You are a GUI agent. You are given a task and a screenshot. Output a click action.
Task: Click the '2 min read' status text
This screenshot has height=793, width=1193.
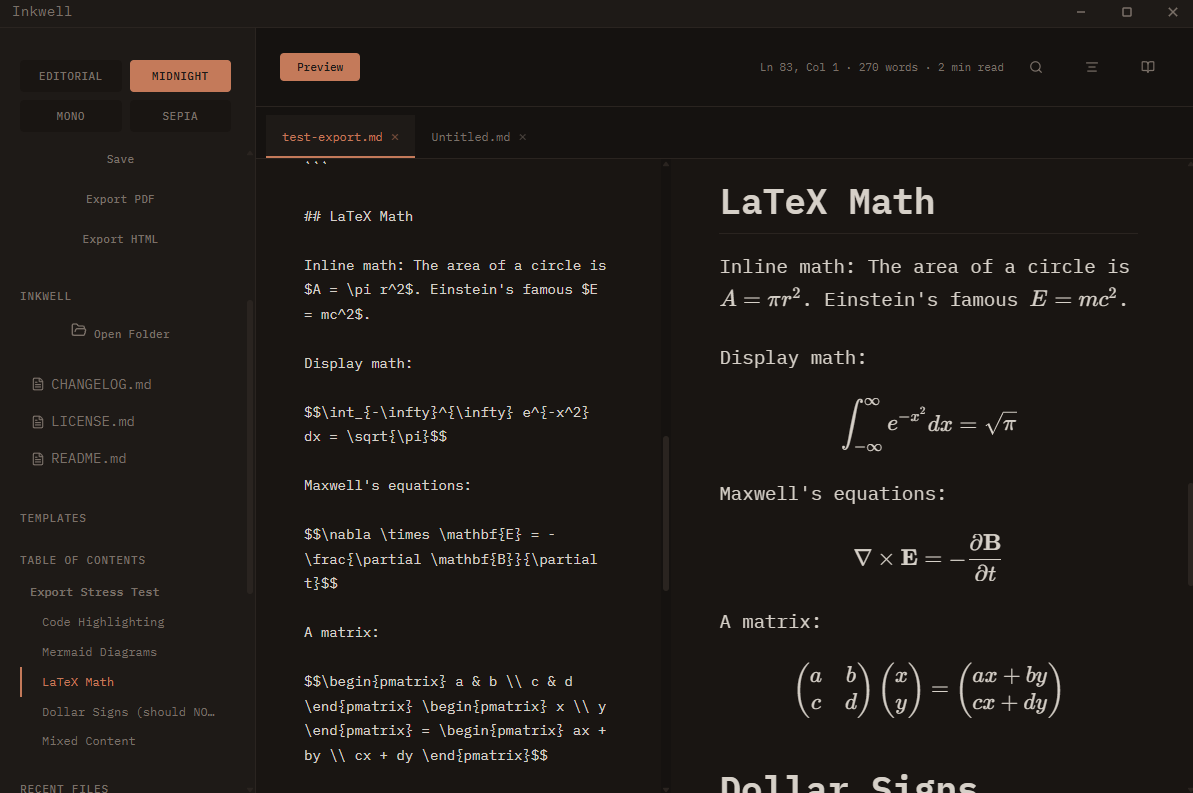click(x=971, y=67)
